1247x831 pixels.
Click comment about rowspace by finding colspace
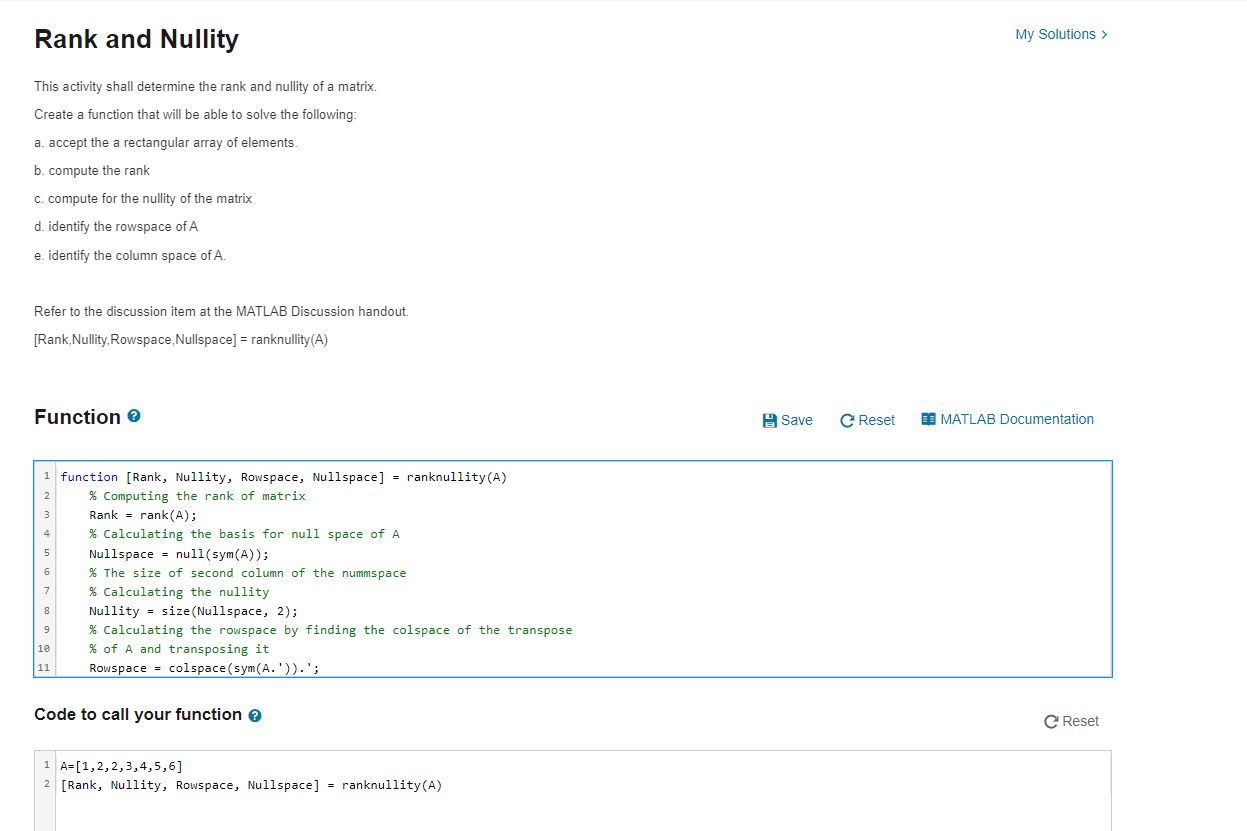[x=330, y=630]
